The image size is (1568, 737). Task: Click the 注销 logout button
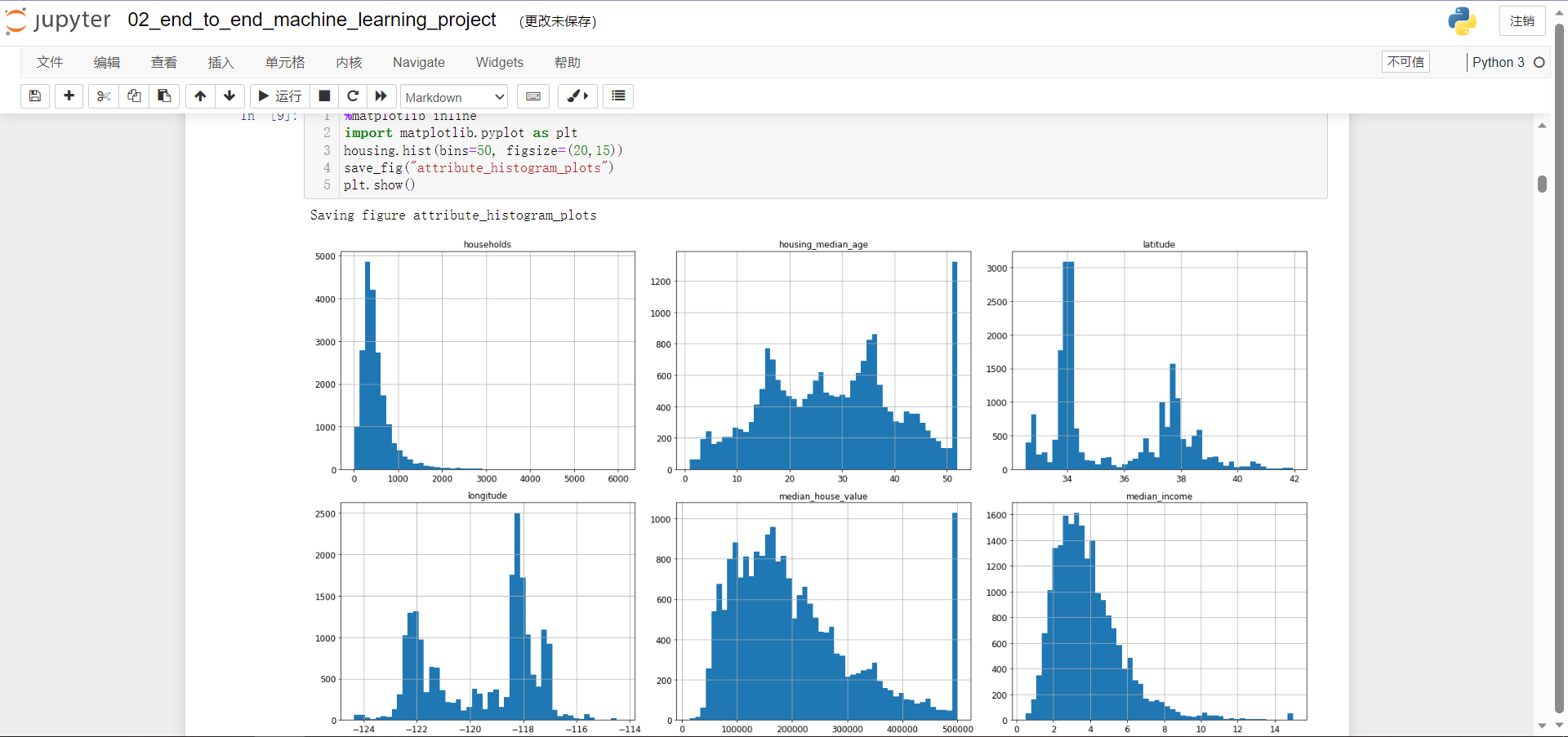pos(1522,21)
